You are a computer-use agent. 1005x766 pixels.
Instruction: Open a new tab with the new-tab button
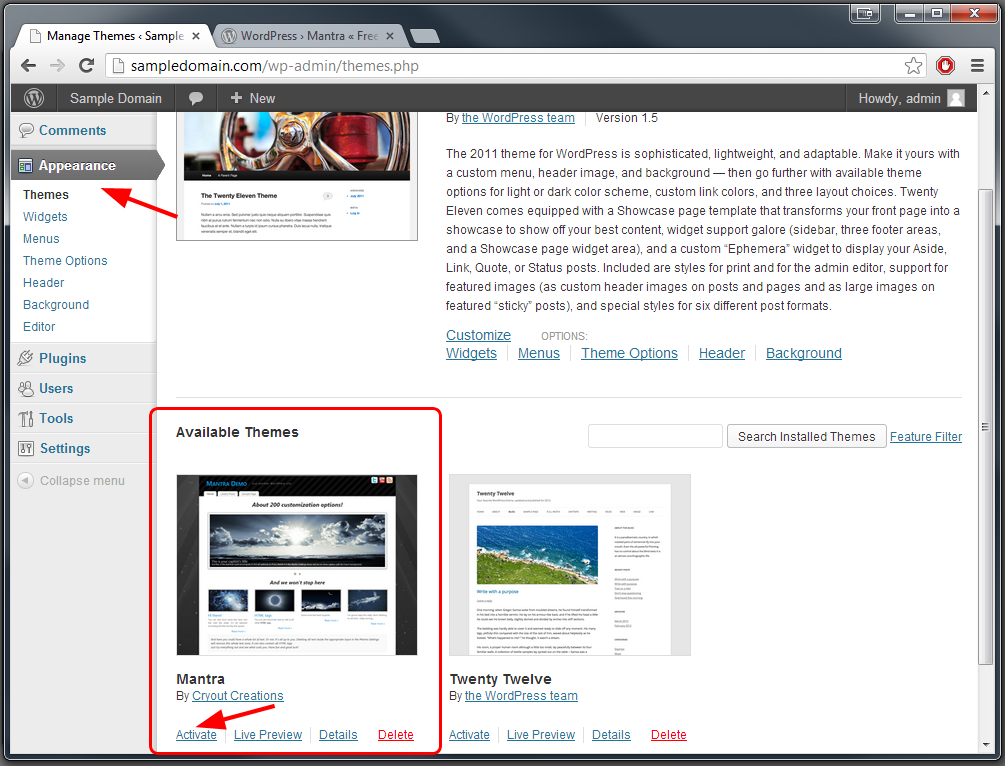pos(424,36)
